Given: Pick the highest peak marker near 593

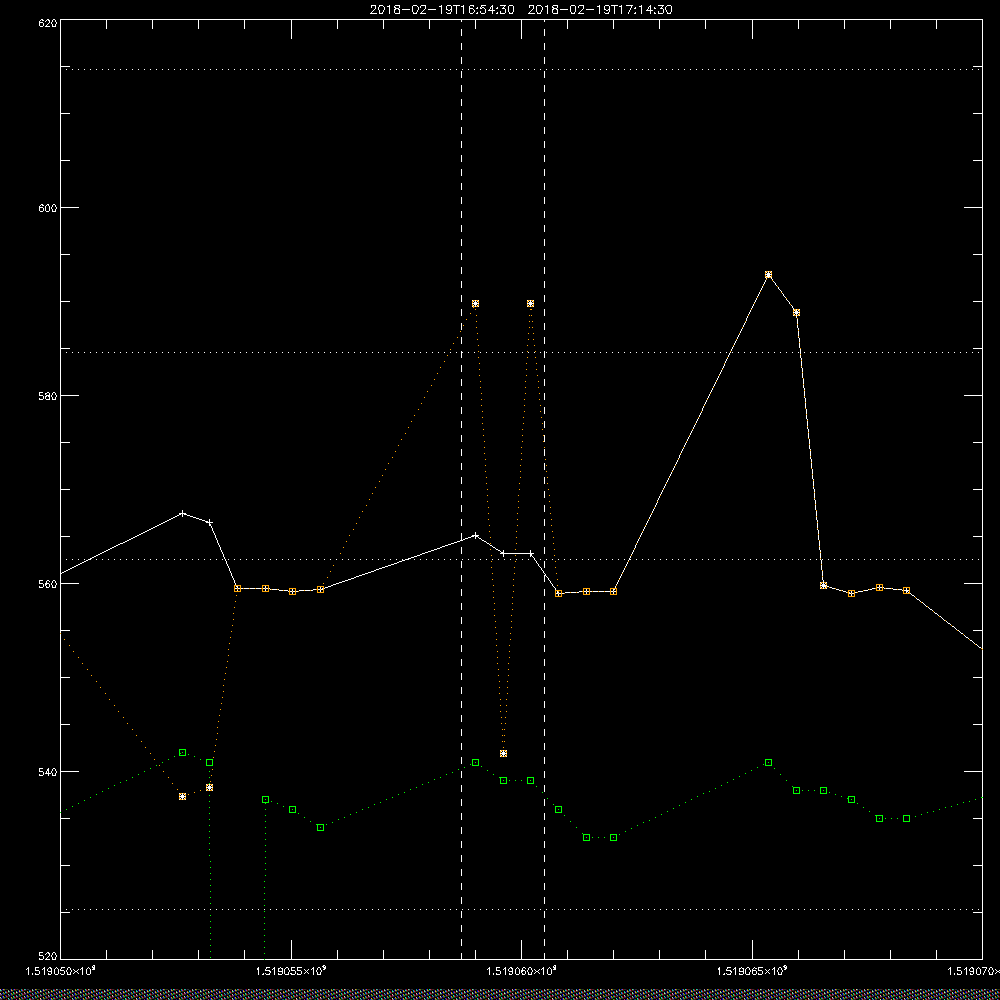Looking at the screenshot, I should pyautogui.click(x=768, y=275).
